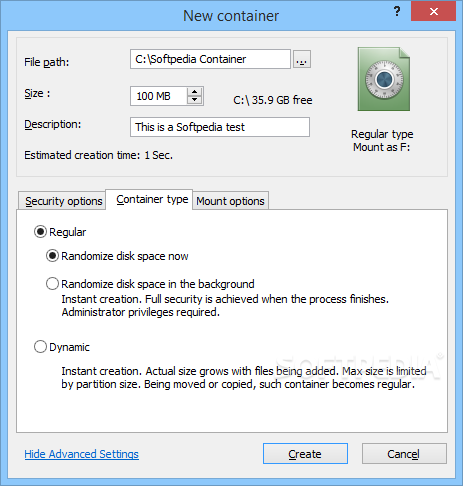Viewport: 463px width, 486px height.
Task: Click 'Administrator privileges required.' text
Action: tap(141, 312)
